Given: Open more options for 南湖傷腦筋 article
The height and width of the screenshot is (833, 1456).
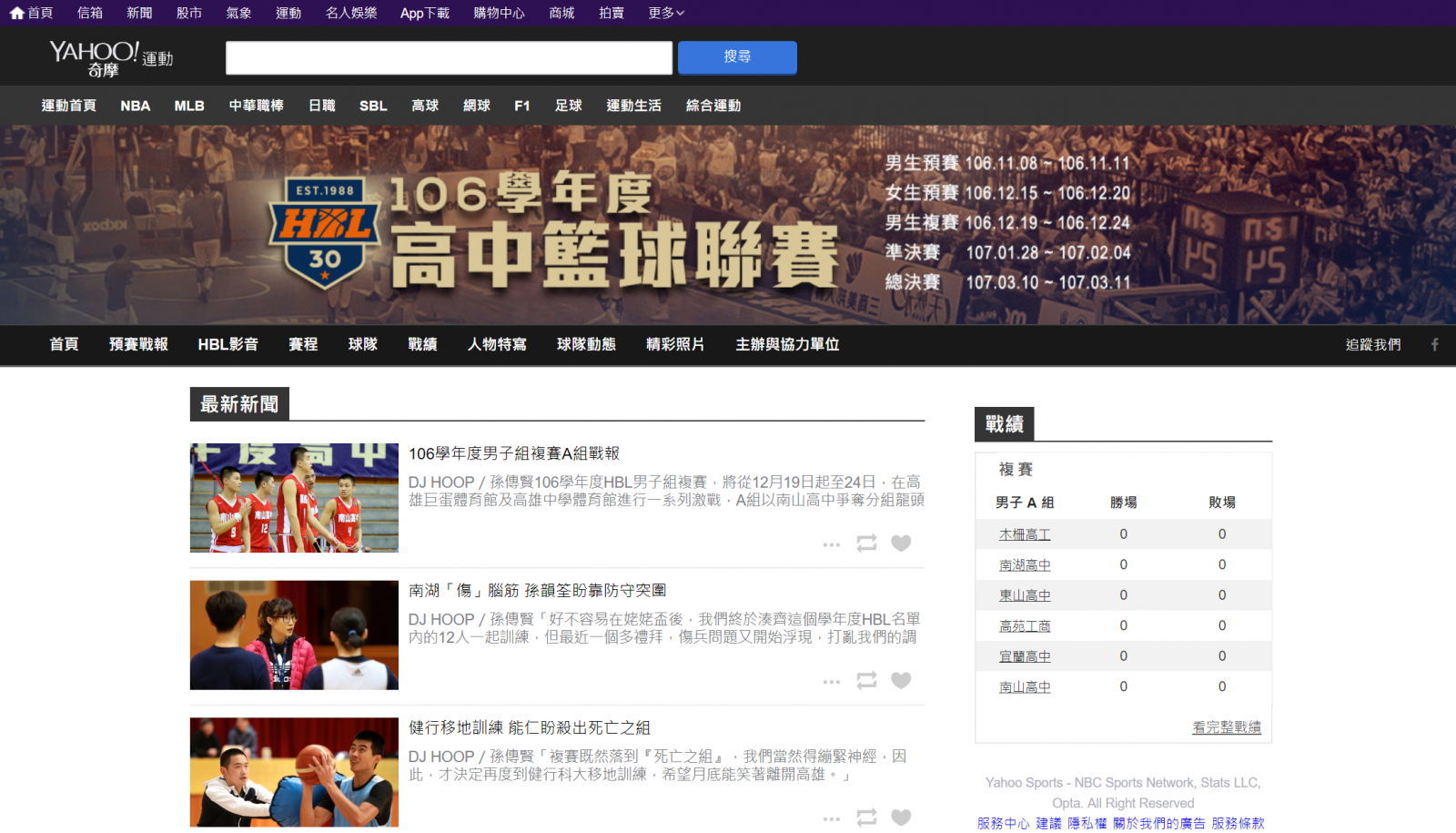Looking at the screenshot, I should tap(832, 681).
